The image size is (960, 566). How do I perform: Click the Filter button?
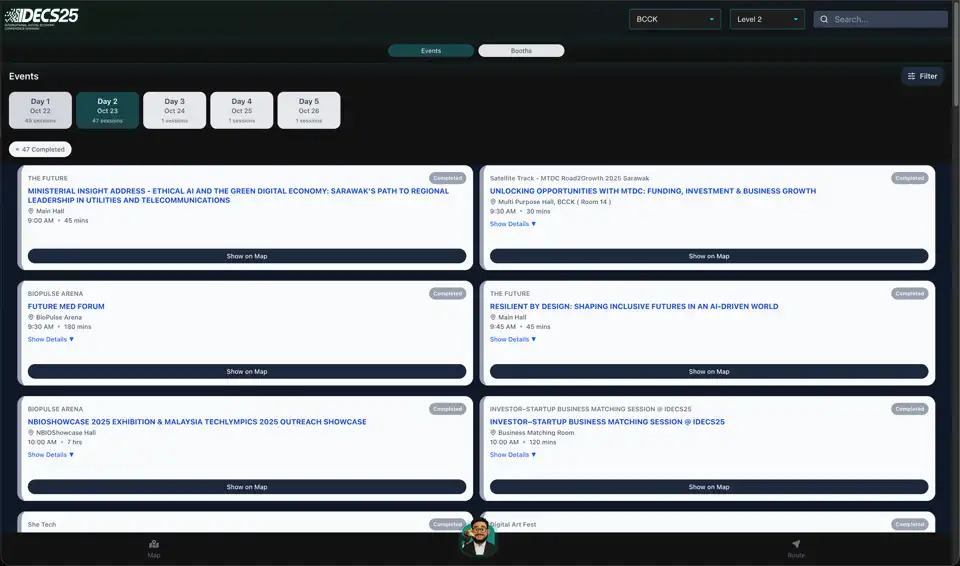[x=922, y=76]
